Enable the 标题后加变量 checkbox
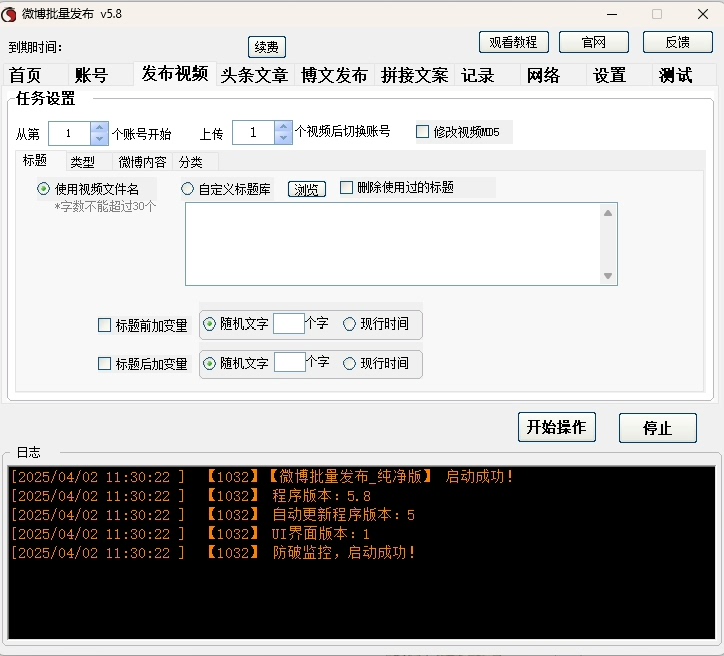This screenshot has width=724, height=656. tap(104, 363)
